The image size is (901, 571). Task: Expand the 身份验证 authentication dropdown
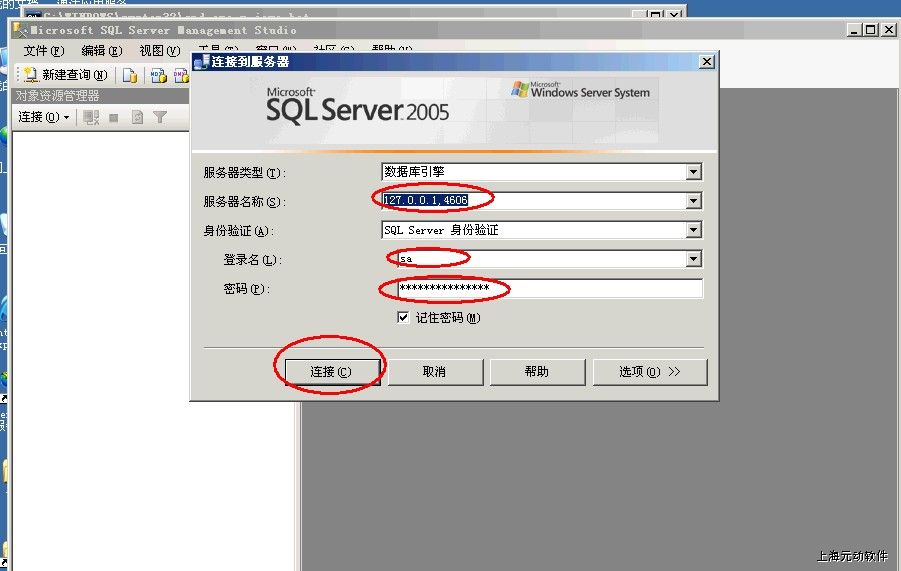[x=693, y=230]
